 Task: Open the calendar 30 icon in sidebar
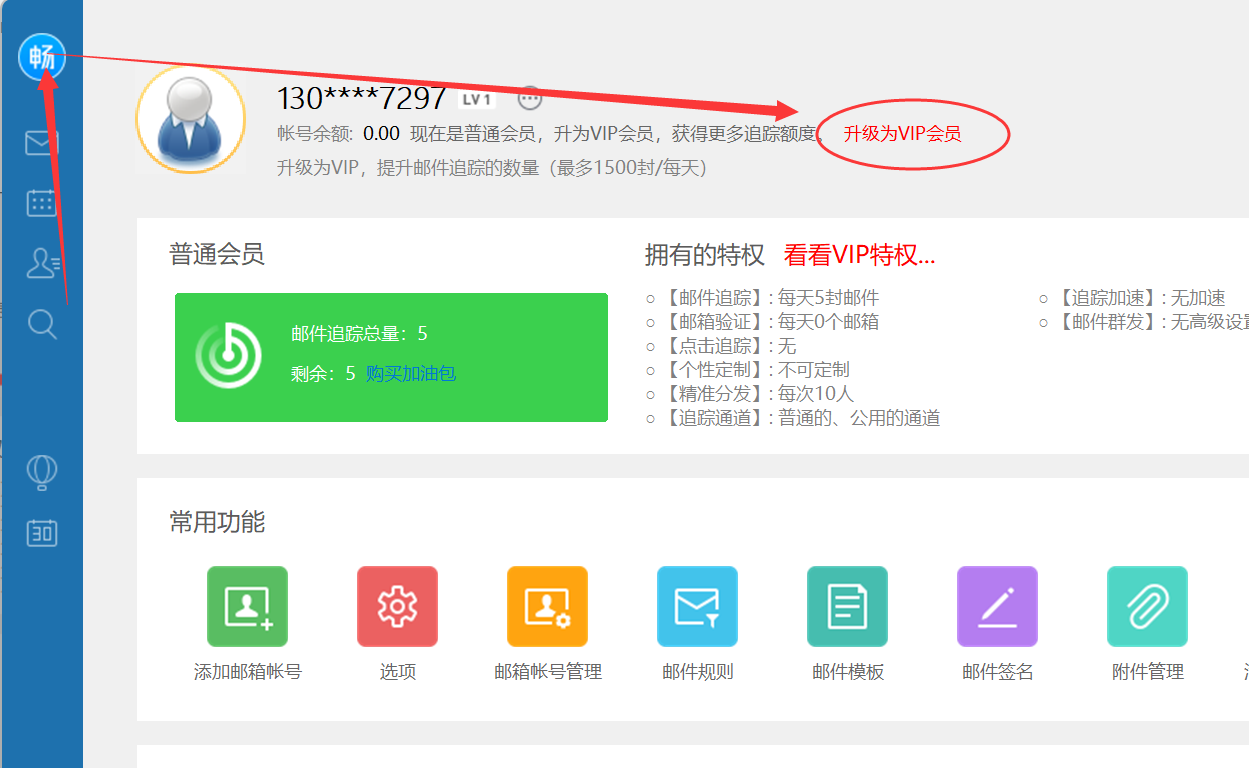(42, 533)
